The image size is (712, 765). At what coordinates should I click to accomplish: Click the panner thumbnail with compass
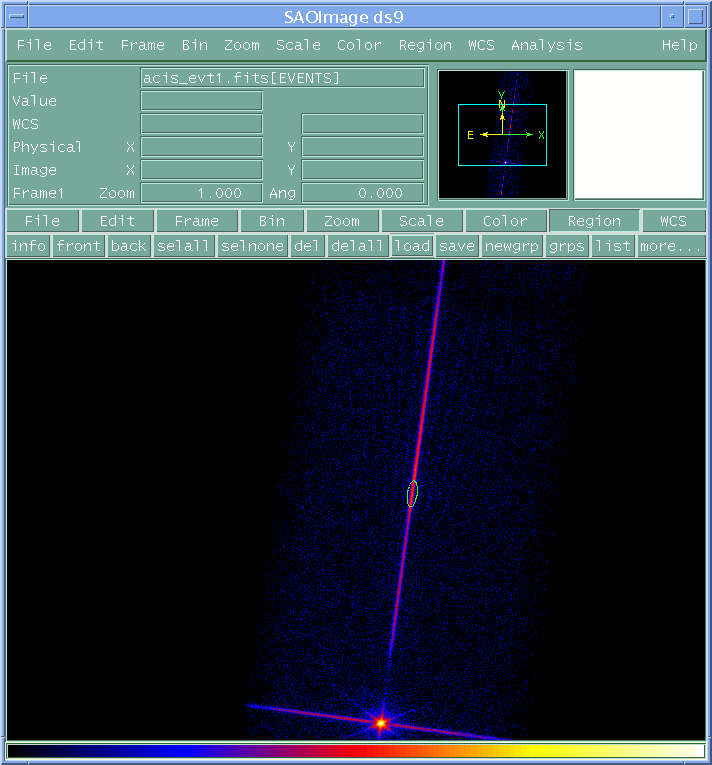pyautogui.click(x=503, y=135)
